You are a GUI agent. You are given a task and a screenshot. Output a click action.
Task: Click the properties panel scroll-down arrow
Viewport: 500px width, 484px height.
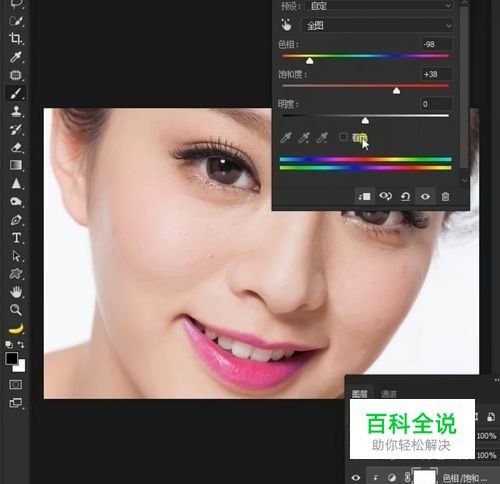tap(464, 181)
